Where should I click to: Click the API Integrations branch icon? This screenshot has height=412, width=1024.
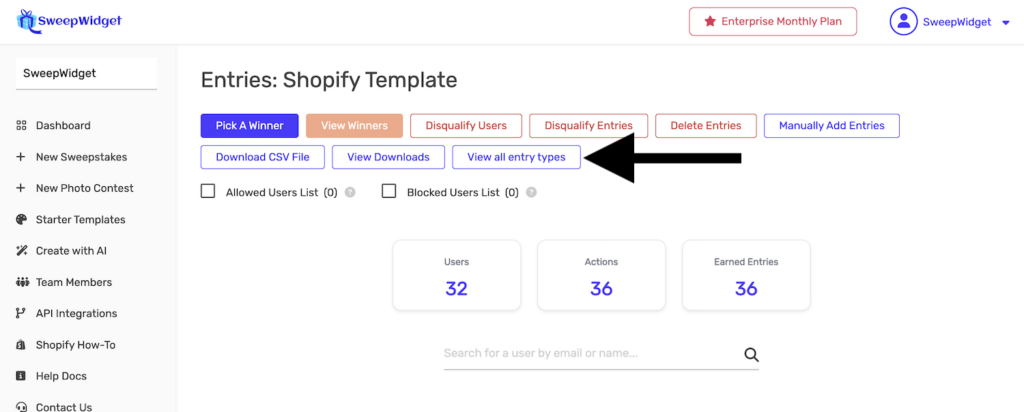21,314
